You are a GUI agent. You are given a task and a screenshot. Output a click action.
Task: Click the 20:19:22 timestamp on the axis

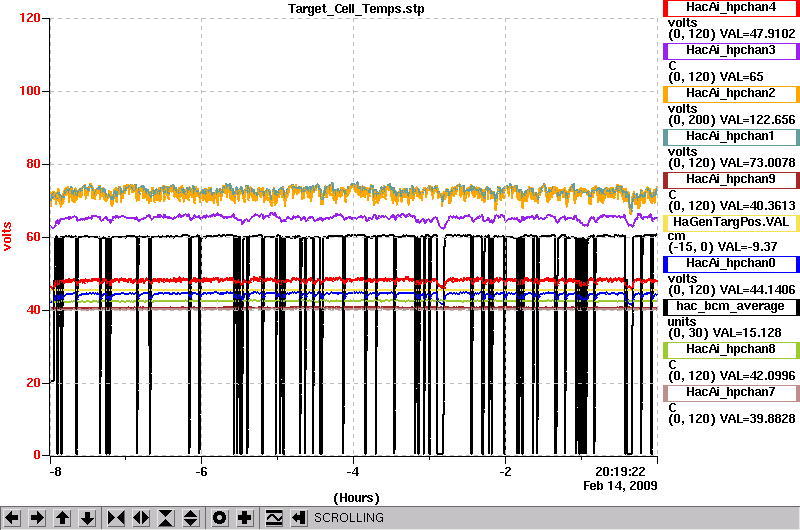point(620,472)
